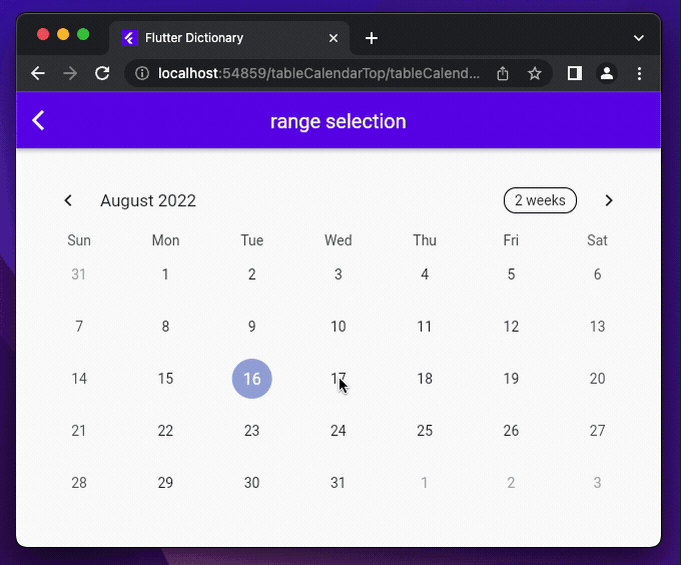The image size is (681, 565).
Task: Choose the greyed September 3 cell
Action: [597, 483]
